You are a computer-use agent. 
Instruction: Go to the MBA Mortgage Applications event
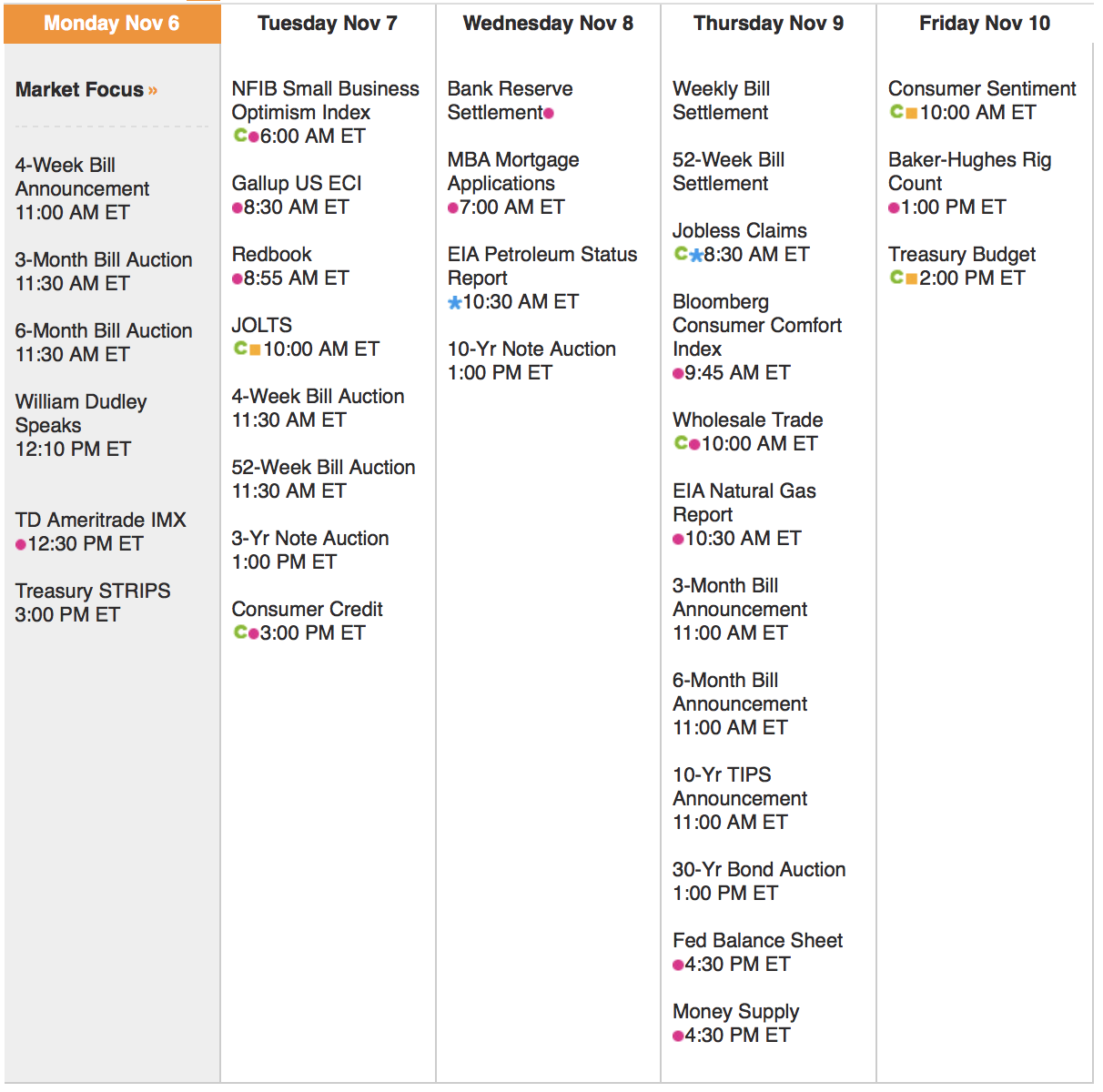(x=512, y=171)
